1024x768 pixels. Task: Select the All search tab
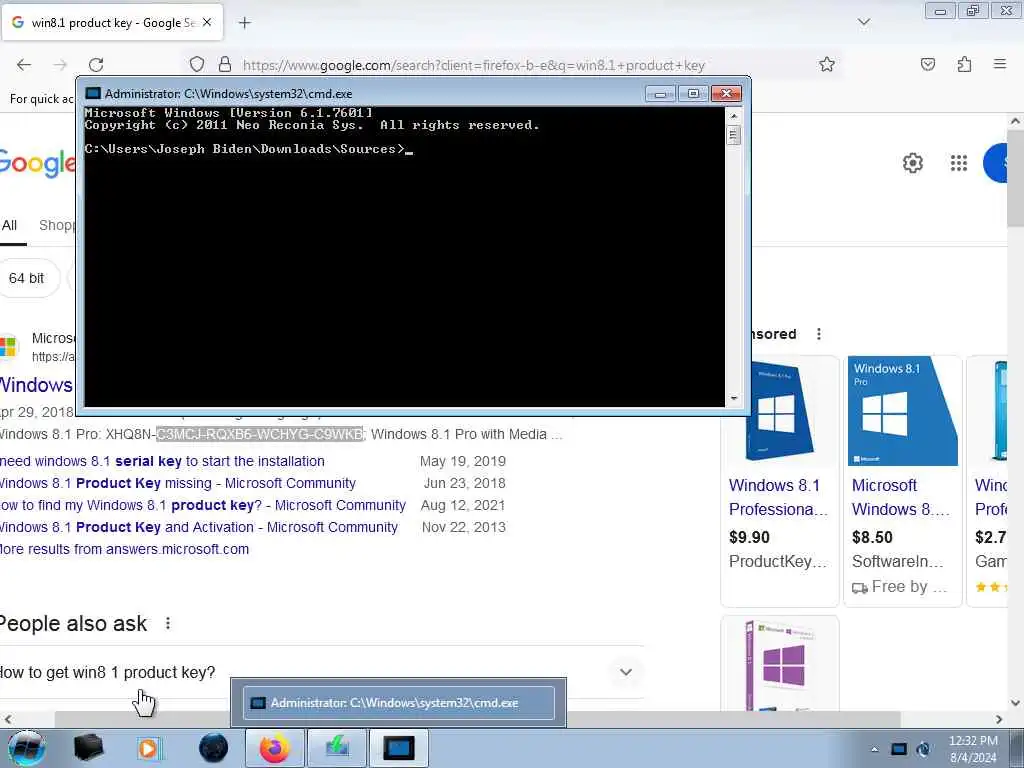[x=9, y=226]
